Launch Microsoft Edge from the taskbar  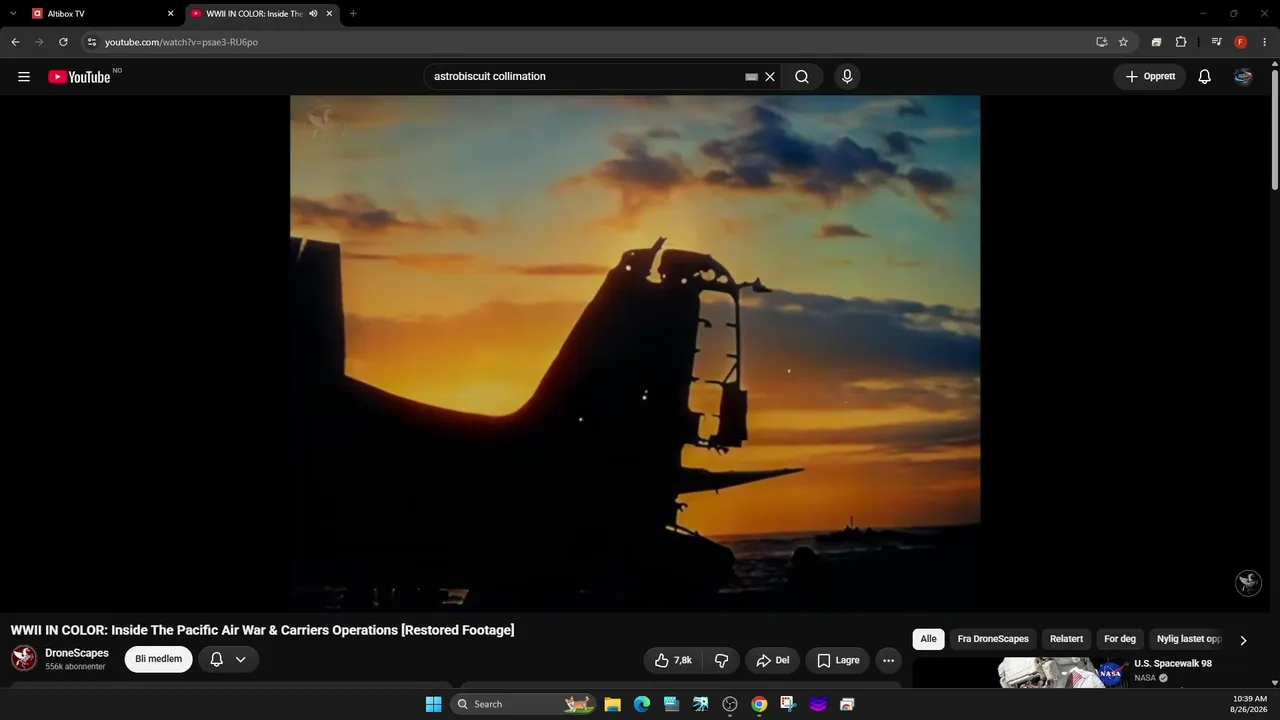(x=642, y=704)
